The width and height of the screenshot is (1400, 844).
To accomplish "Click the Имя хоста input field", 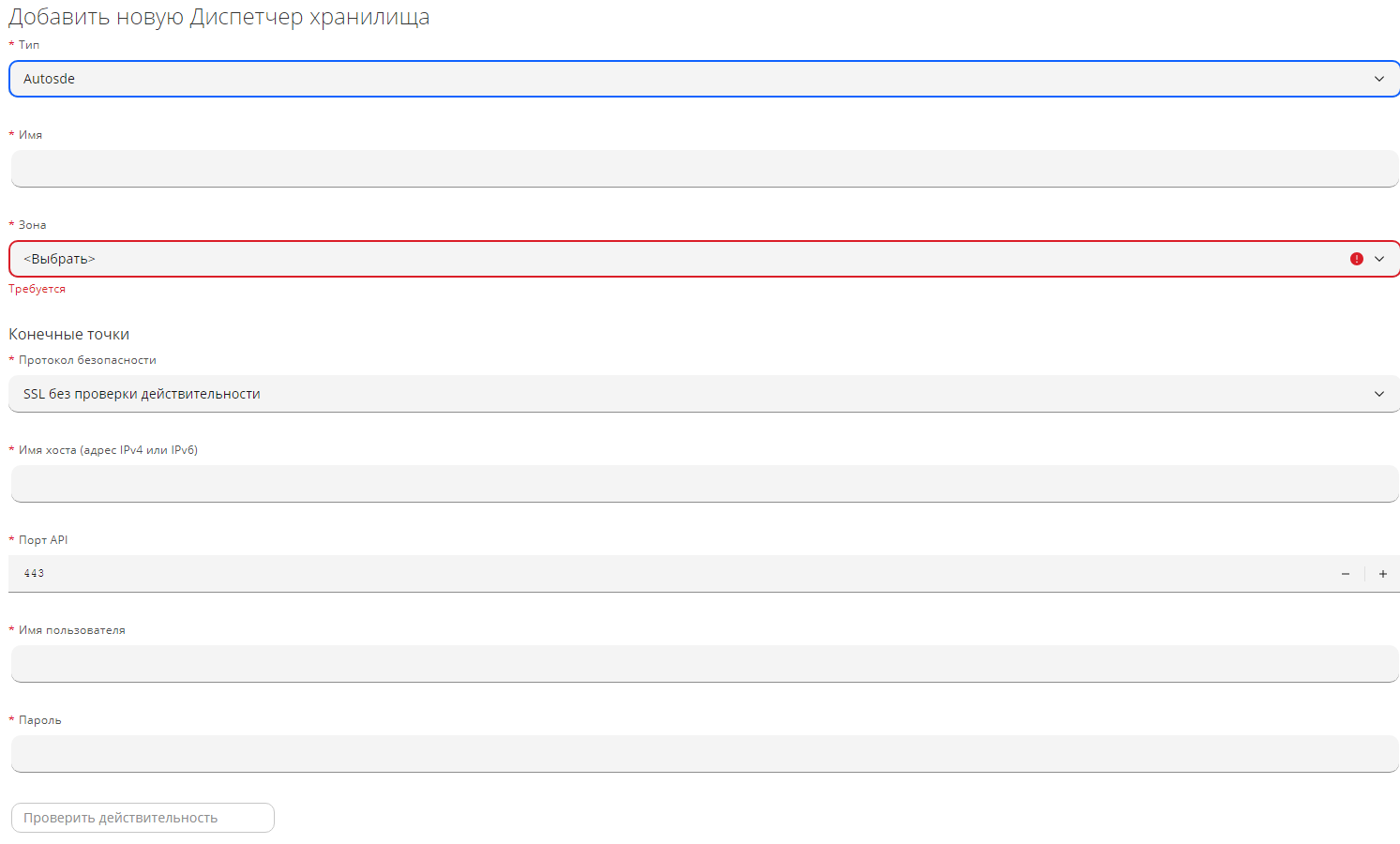I will click(x=703, y=484).
